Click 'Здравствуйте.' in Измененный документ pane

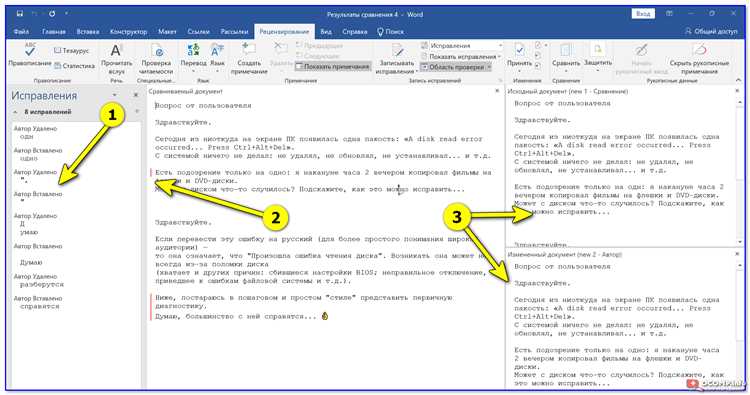point(542,283)
